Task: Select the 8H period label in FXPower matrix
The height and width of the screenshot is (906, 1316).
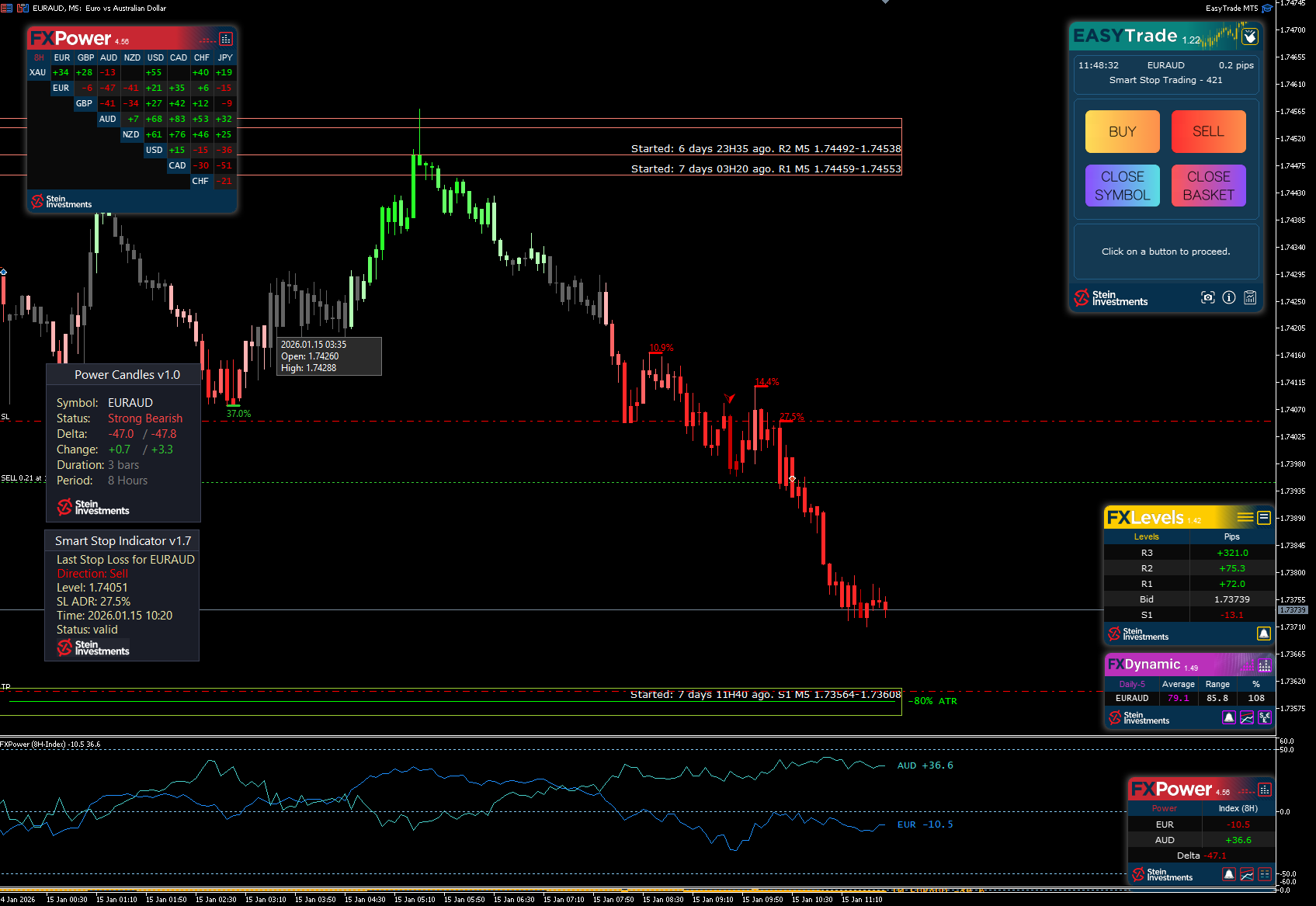Action: point(39,57)
